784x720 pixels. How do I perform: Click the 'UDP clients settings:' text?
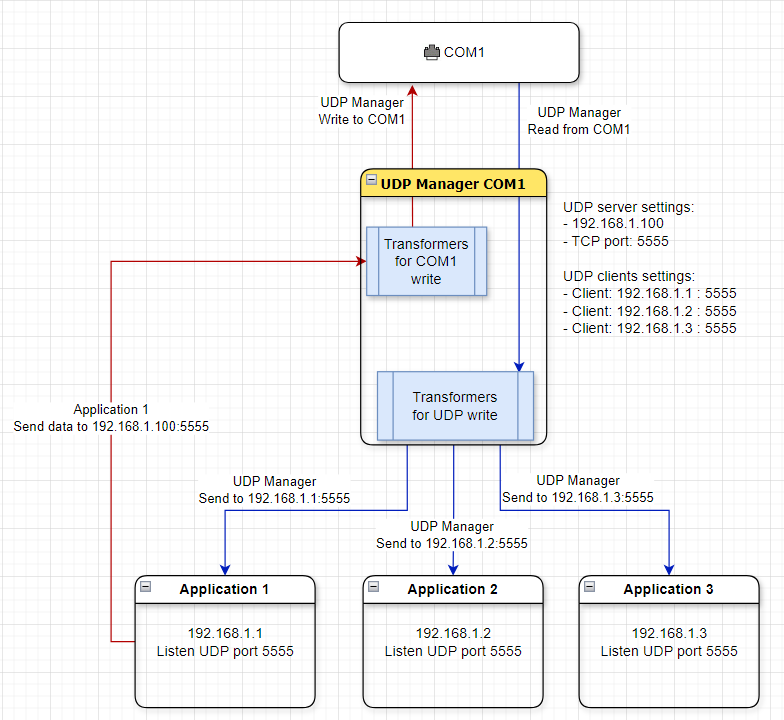629,276
